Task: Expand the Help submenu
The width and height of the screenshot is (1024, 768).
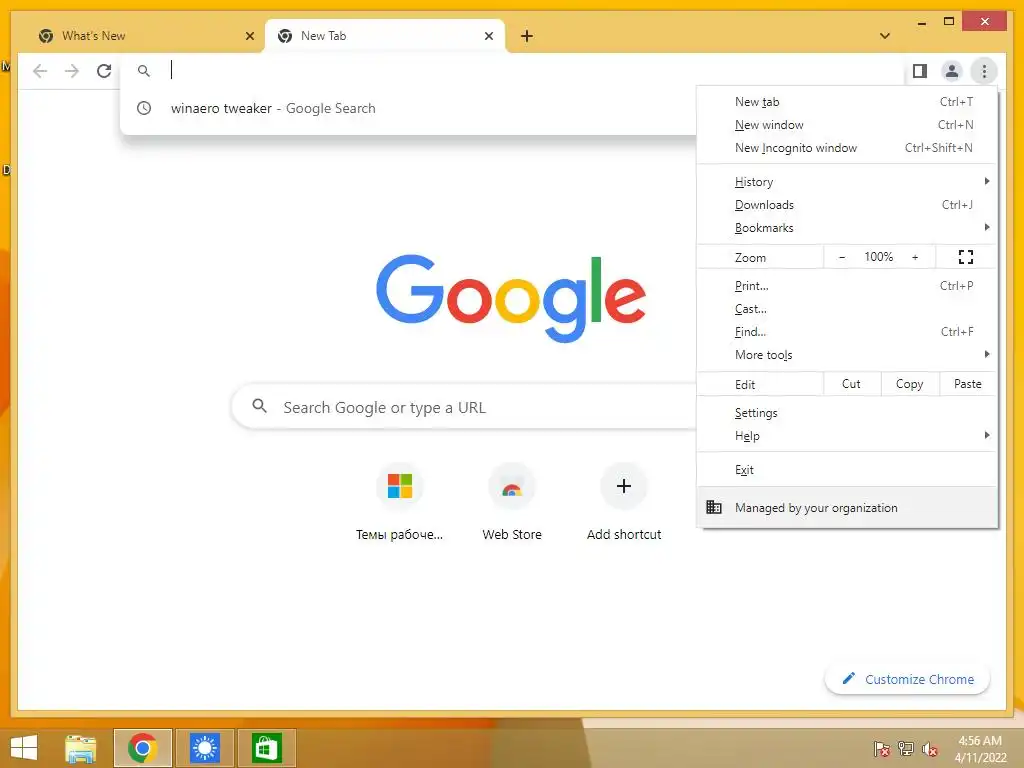Action: pyautogui.click(x=847, y=436)
